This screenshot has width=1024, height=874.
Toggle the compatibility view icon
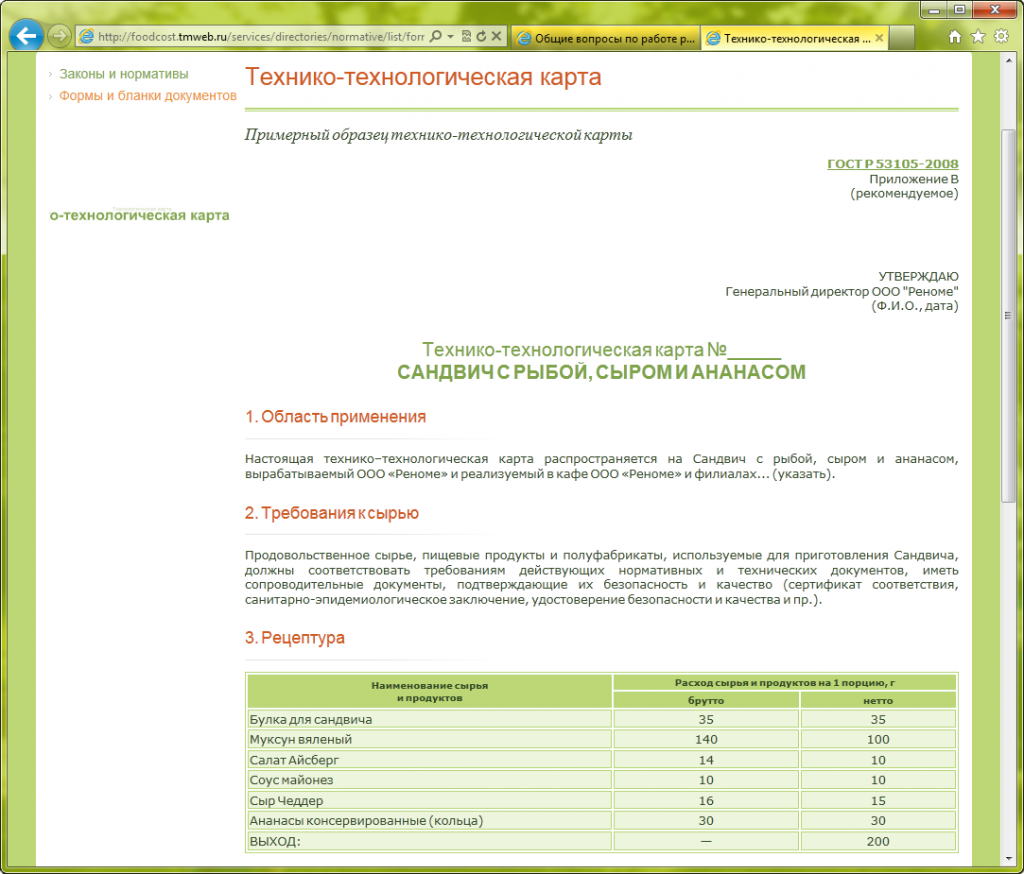(466, 37)
